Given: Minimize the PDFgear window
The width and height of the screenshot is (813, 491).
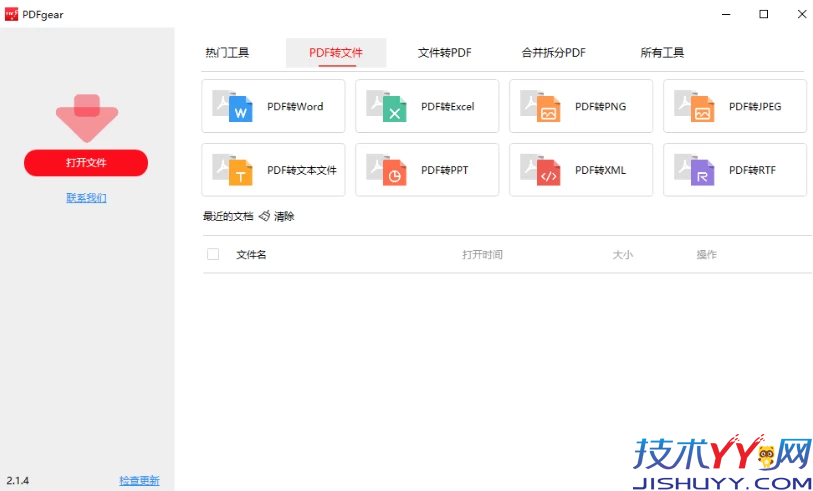Looking at the screenshot, I should [x=728, y=14].
